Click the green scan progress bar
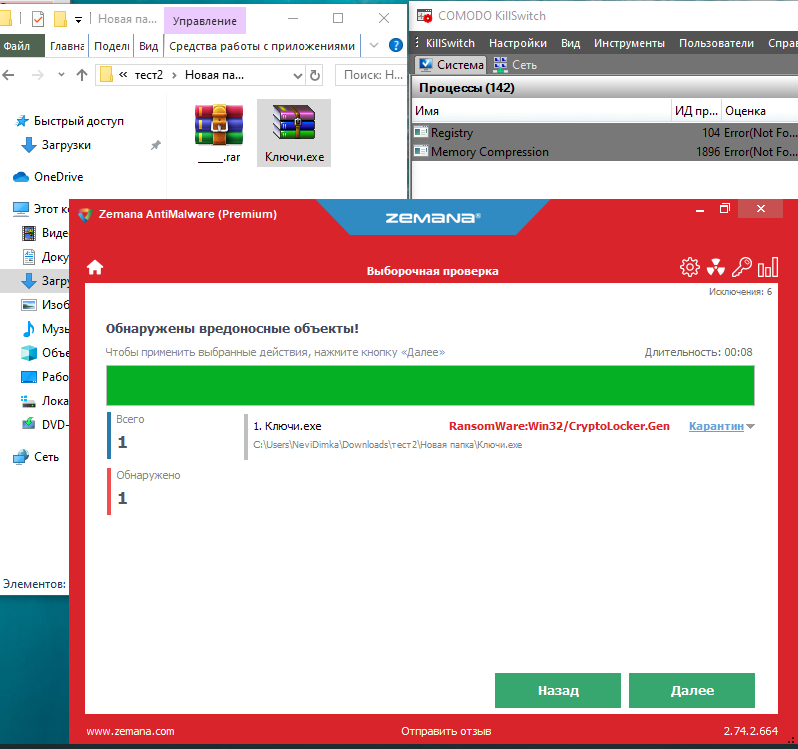Screen dimensions: 798x749 tap(430, 385)
